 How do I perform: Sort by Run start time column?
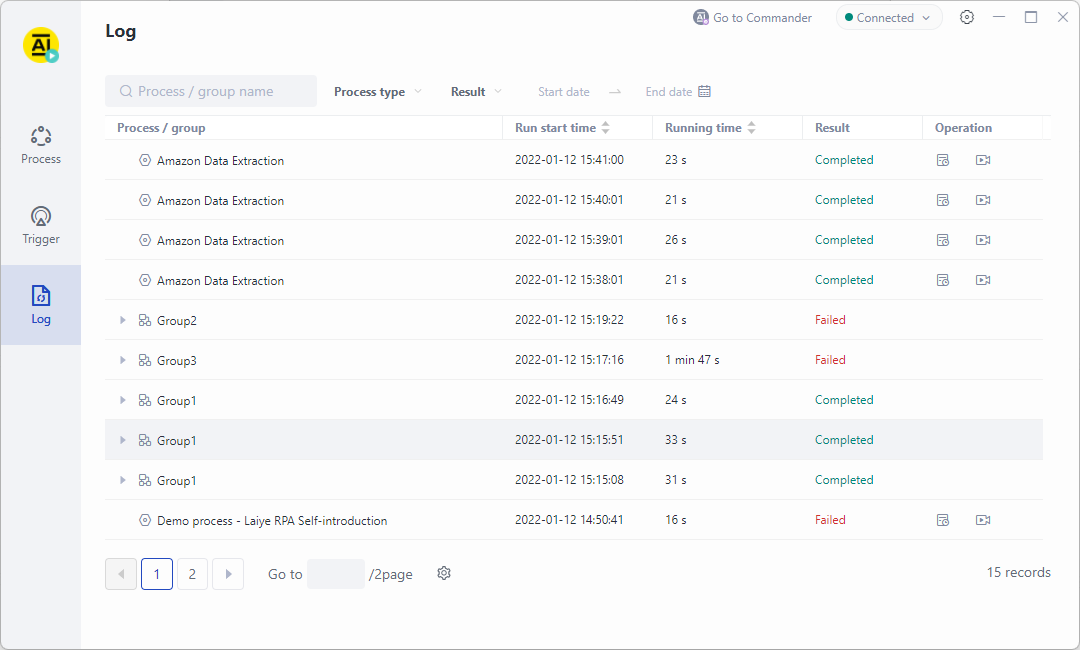pyautogui.click(x=605, y=128)
